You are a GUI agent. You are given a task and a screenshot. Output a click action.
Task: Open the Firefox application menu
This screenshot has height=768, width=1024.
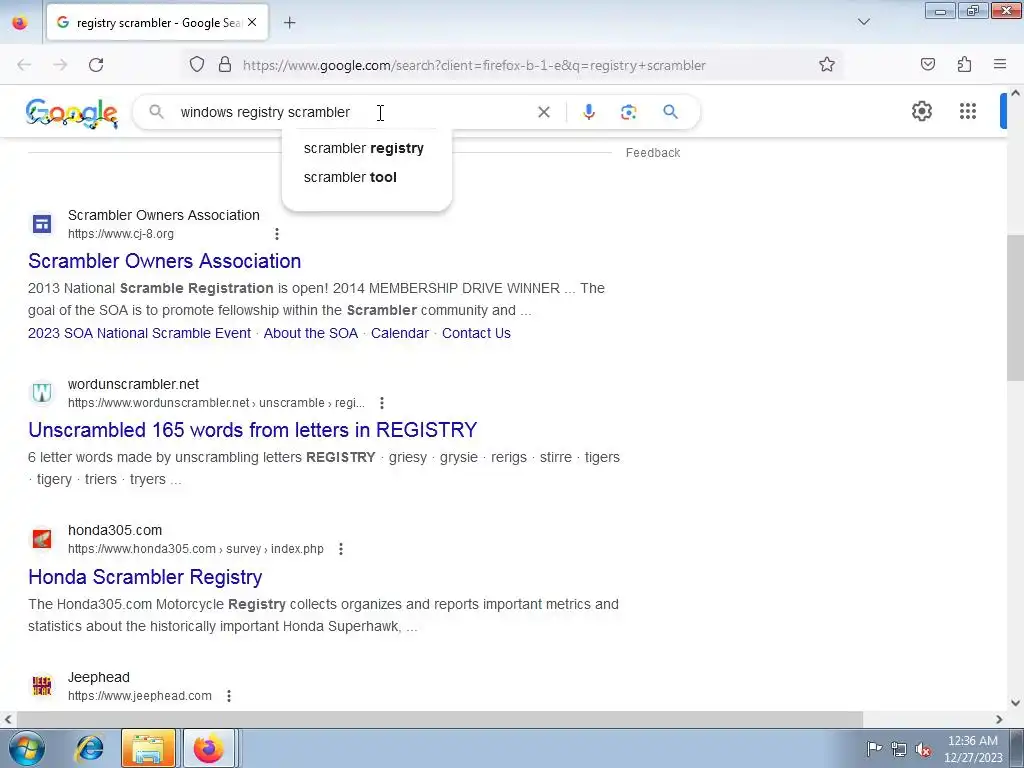pyautogui.click(x=1000, y=64)
